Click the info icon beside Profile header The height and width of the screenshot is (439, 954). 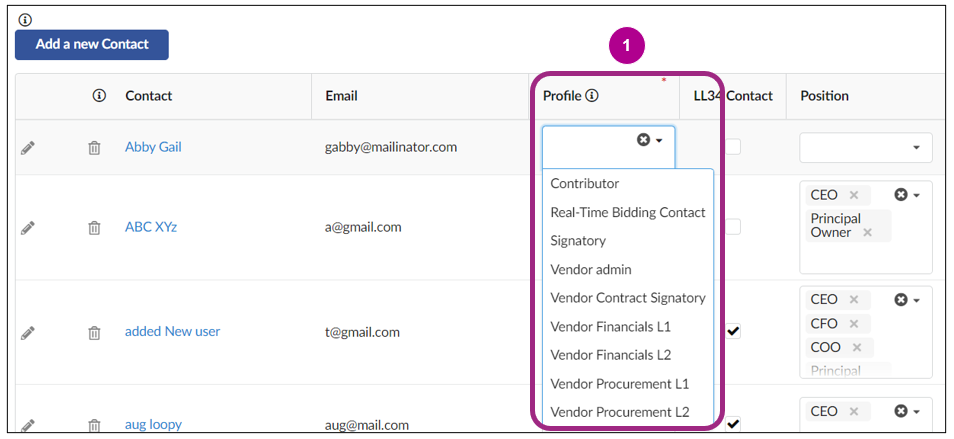(592, 96)
